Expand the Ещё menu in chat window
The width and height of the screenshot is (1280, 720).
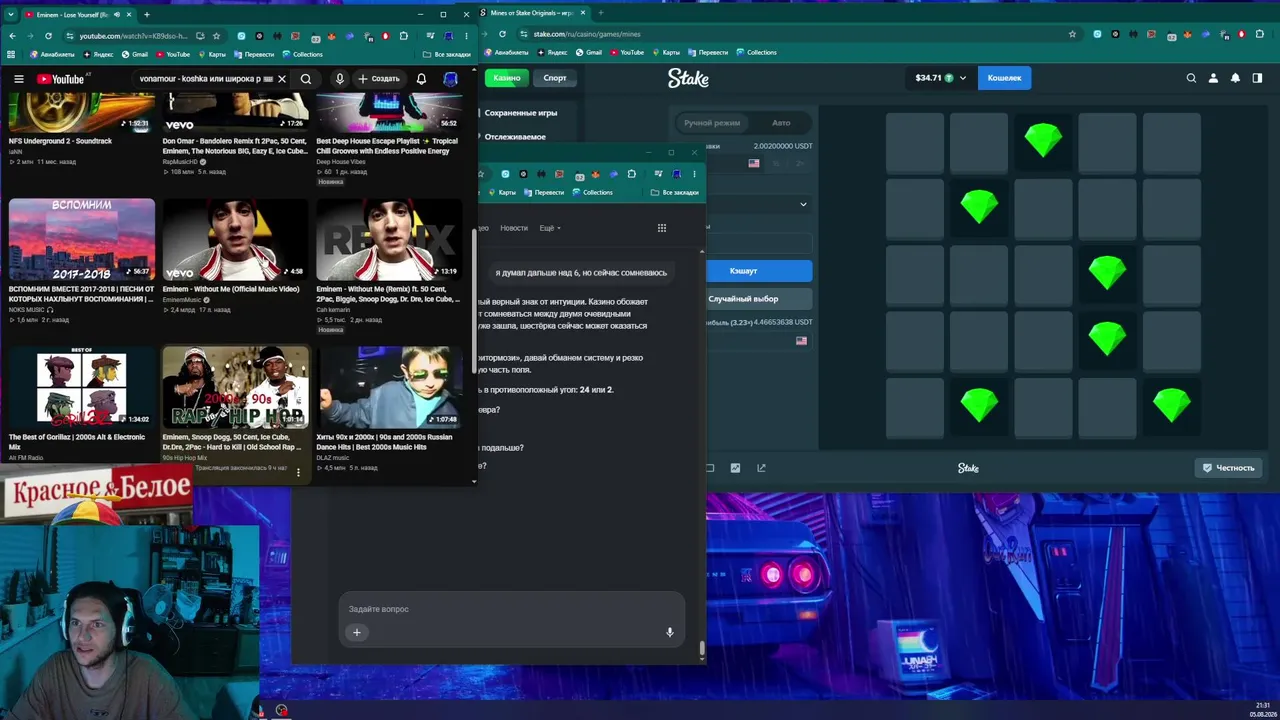pos(549,228)
